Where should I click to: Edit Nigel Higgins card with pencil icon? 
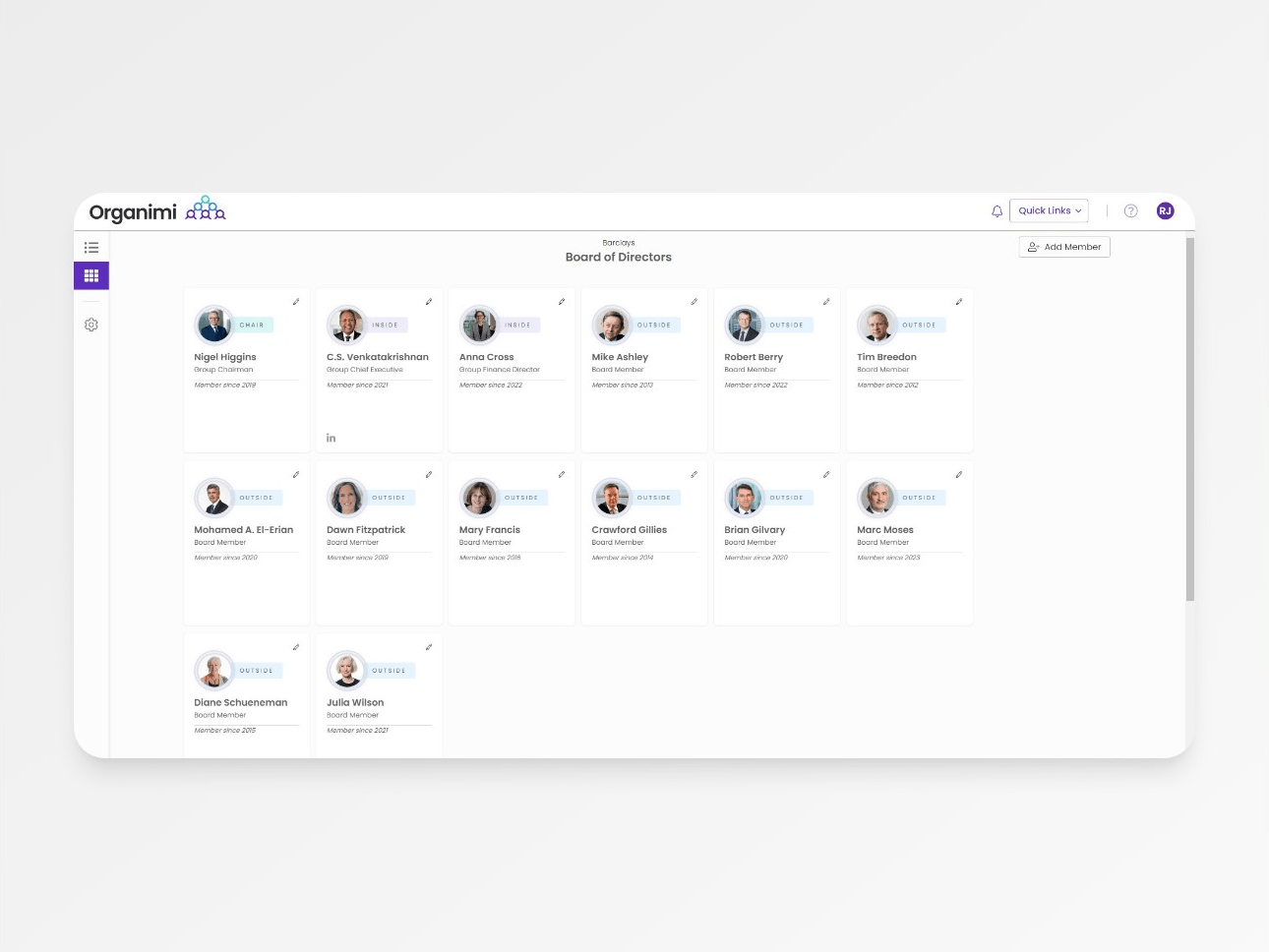coord(295,302)
